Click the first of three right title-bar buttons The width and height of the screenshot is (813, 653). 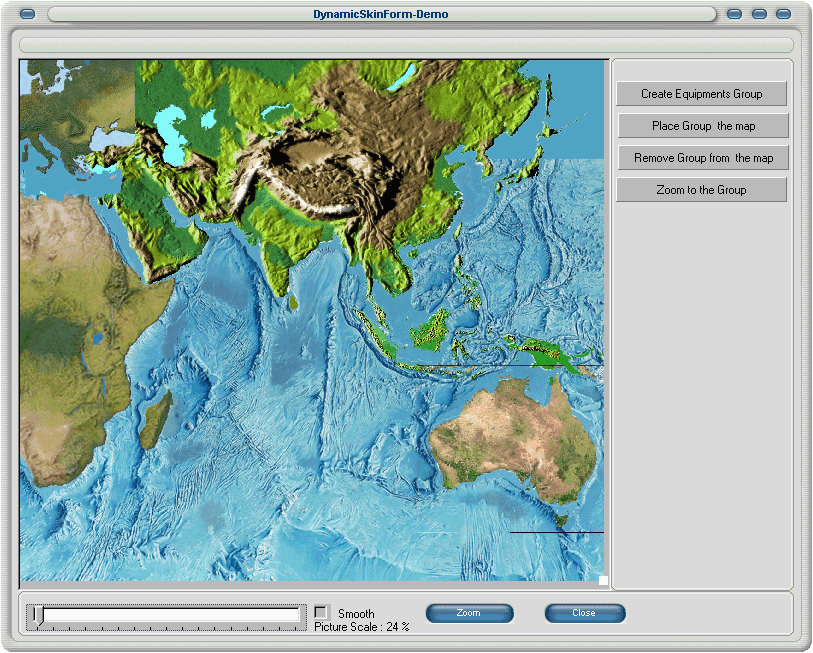coord(734,14)
